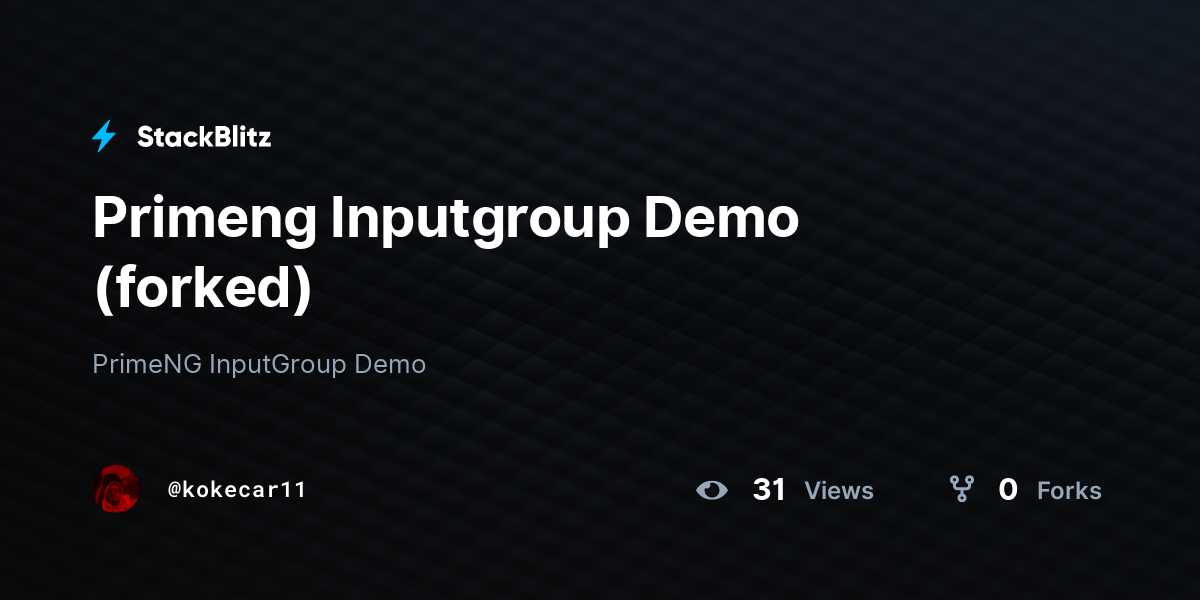Click the fork icon beside 0
Screen dimensions: 1200x600
coord(962,489)
